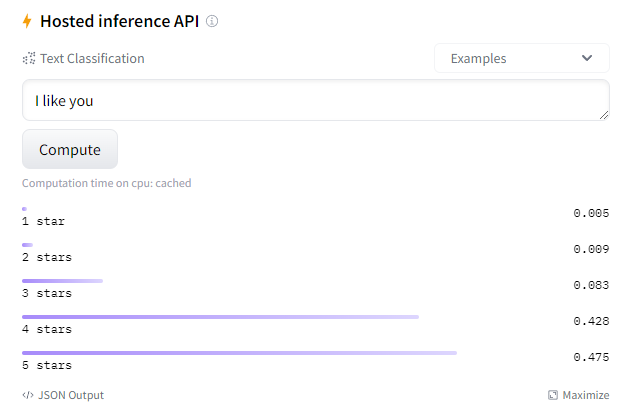Click the Maximize link
The image size is (632, 418).
point(585,395)
